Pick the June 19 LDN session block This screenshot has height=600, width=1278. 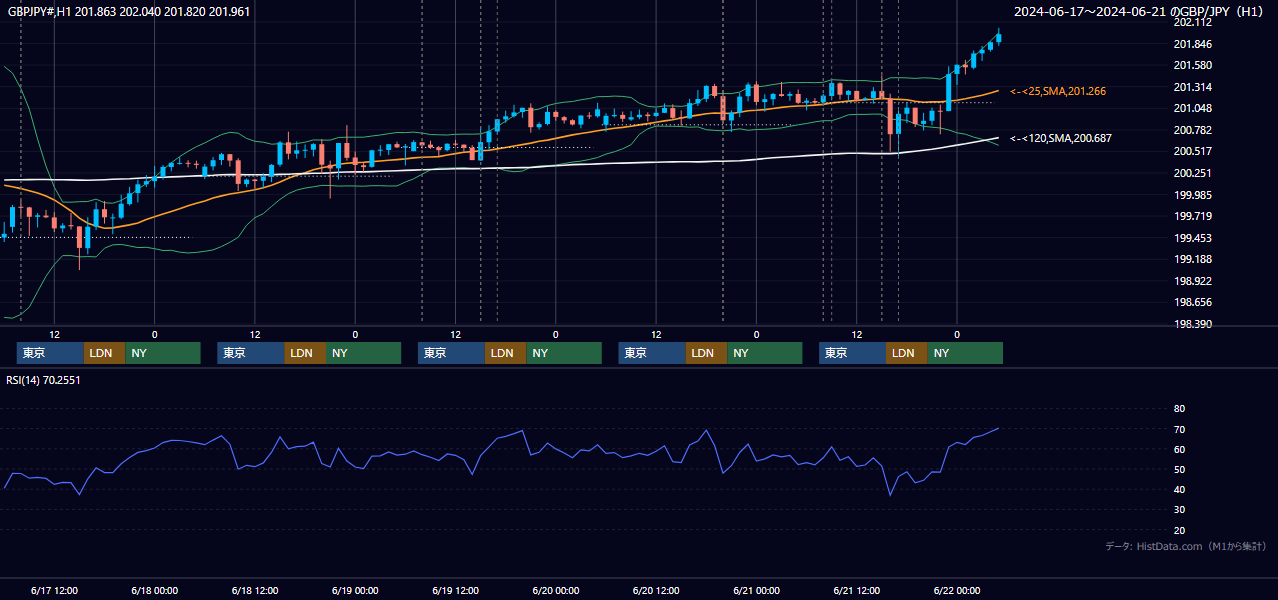tap(506, 353)
